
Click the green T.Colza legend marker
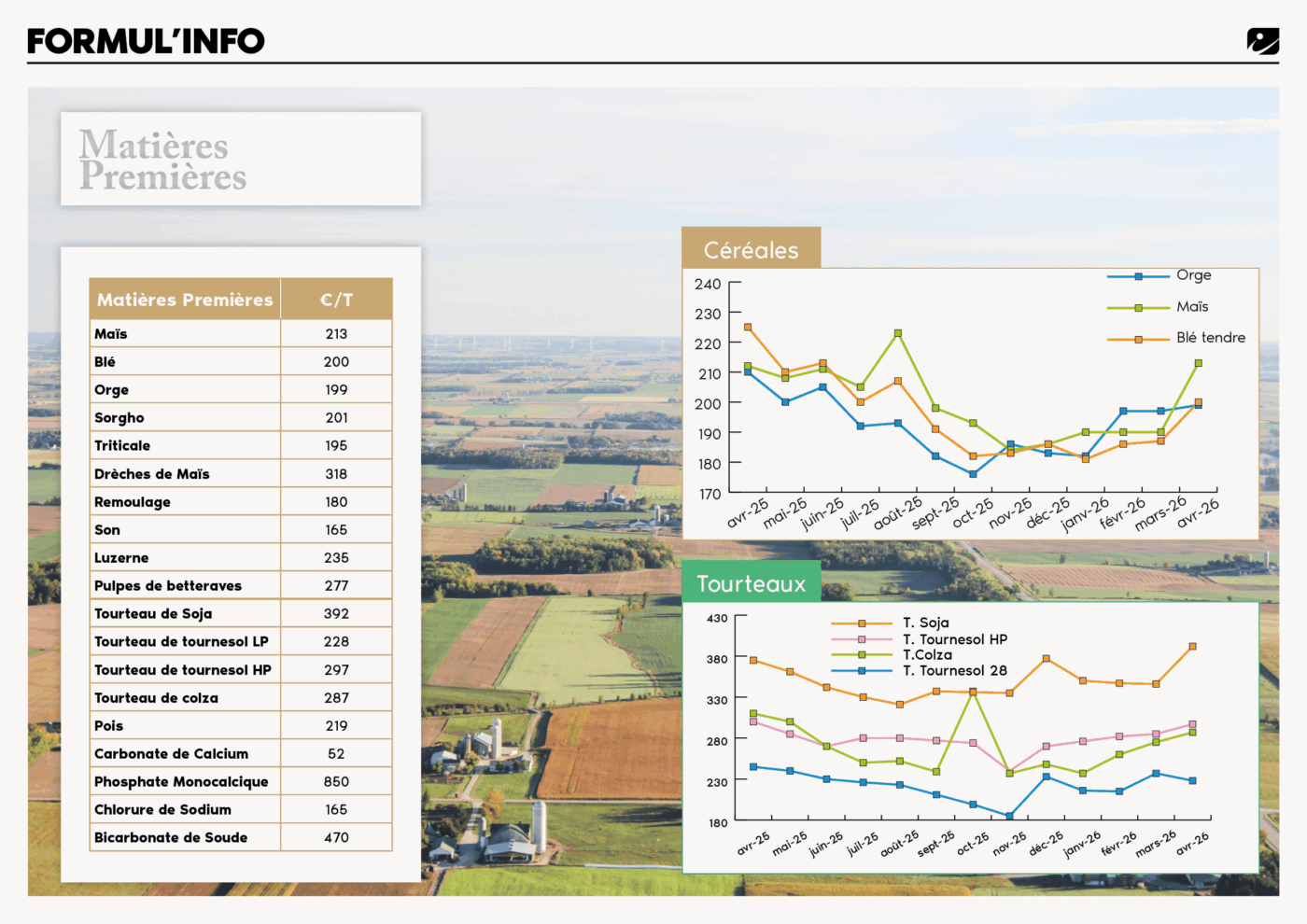click(862, 655)
